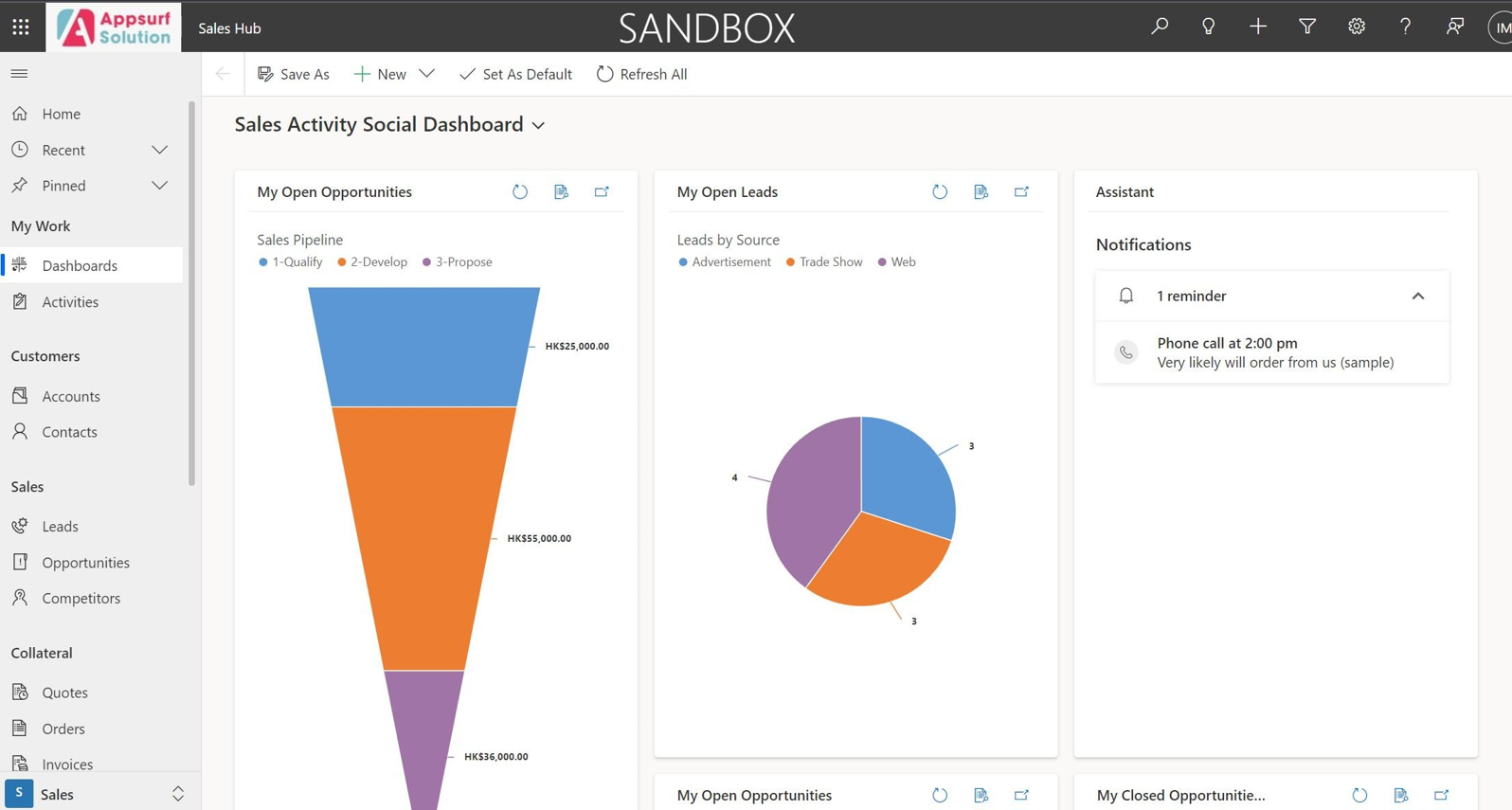Open Opportunities in sidebar
This screenshot has height=810, width=1512.
click(91, 562)
